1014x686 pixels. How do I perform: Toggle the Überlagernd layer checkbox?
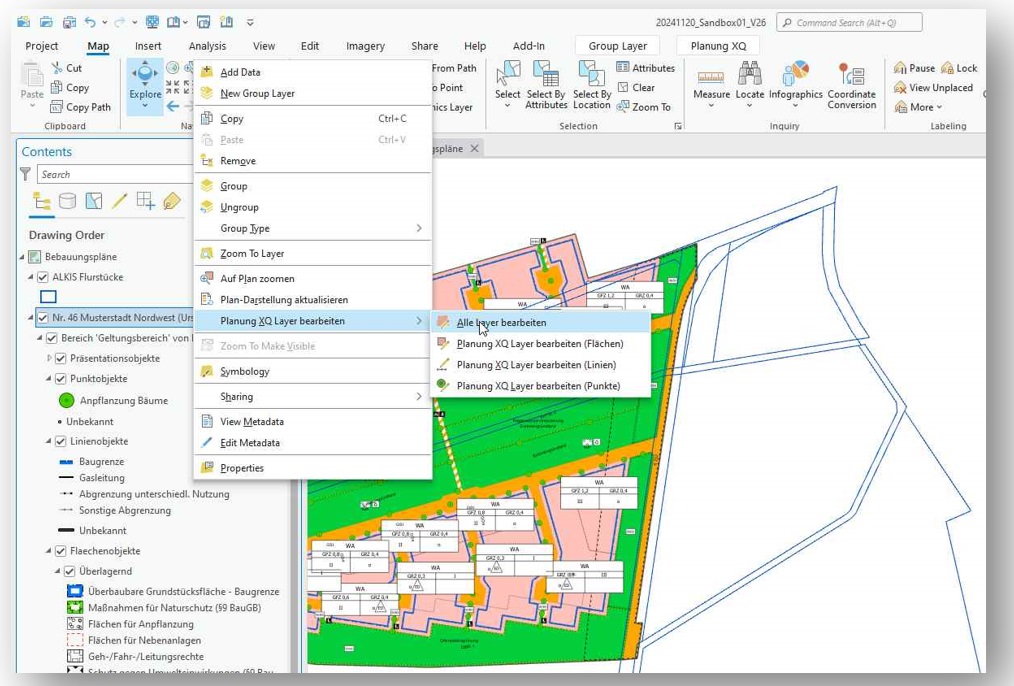(x=70, y=572)
